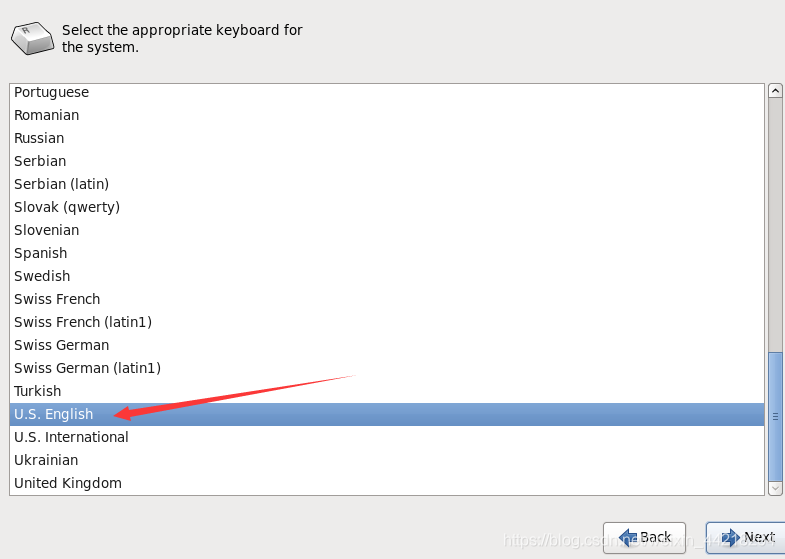Click the scrollbar thumb grip
This screenshot has width=785, height=559.
click(775, 416)
